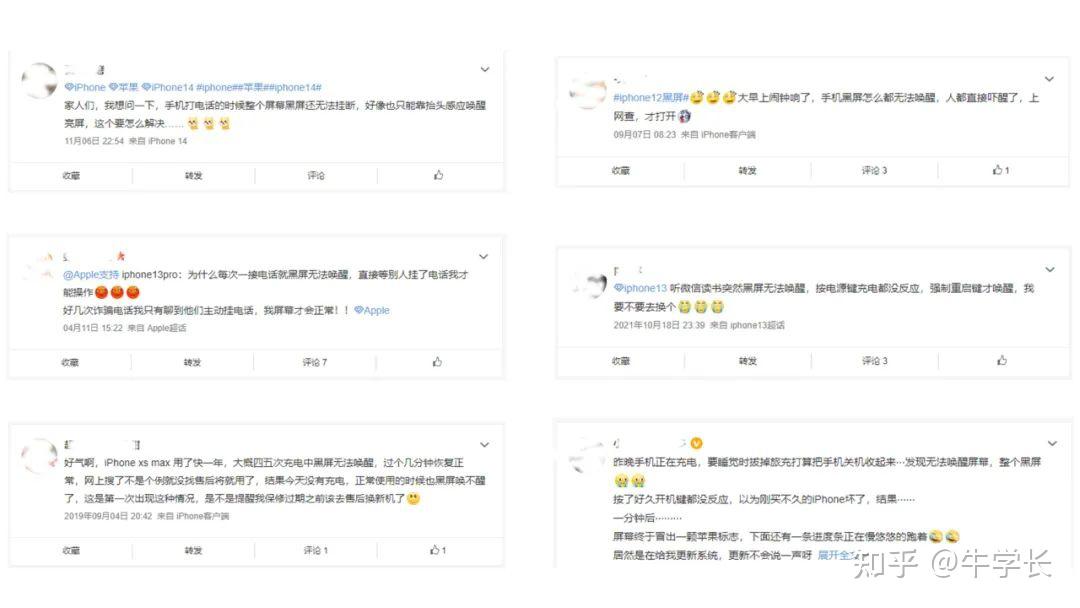Open avatar of the iPhone14 post author
This screenshot has height=608, width=1080.
39,81
